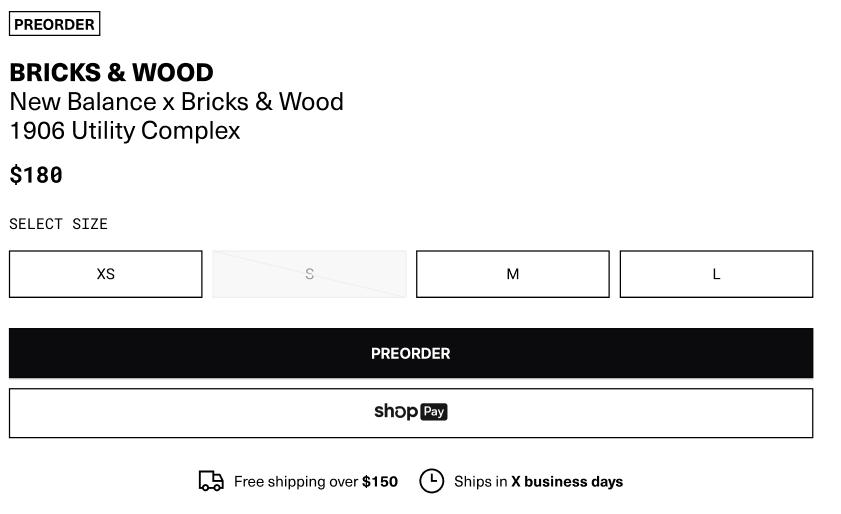Screen dimensions: 841x514
Task: Click the clock icon beside shipping time
Action: [x=431, y=481]
